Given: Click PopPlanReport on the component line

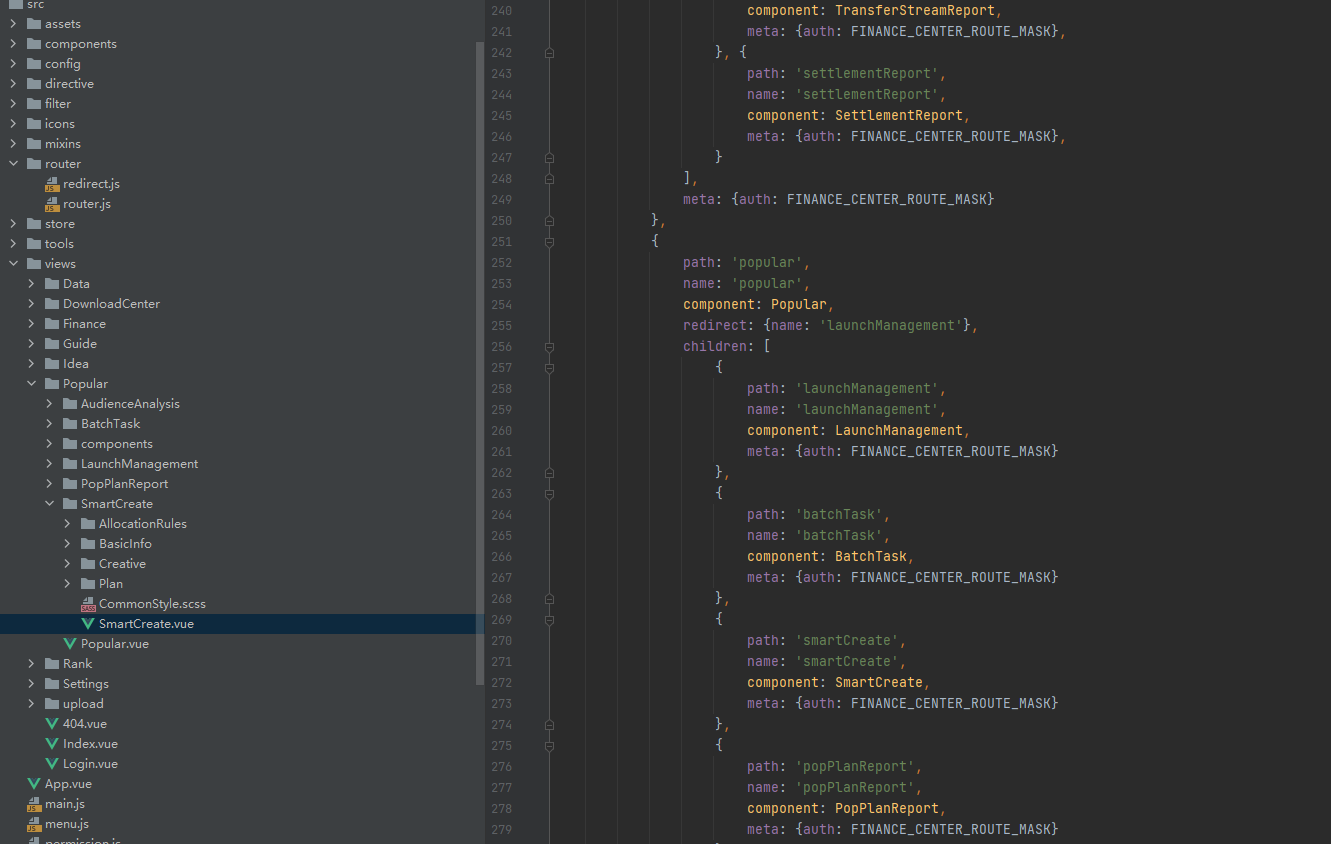Looking at the screenshot, I should [887, 808].
